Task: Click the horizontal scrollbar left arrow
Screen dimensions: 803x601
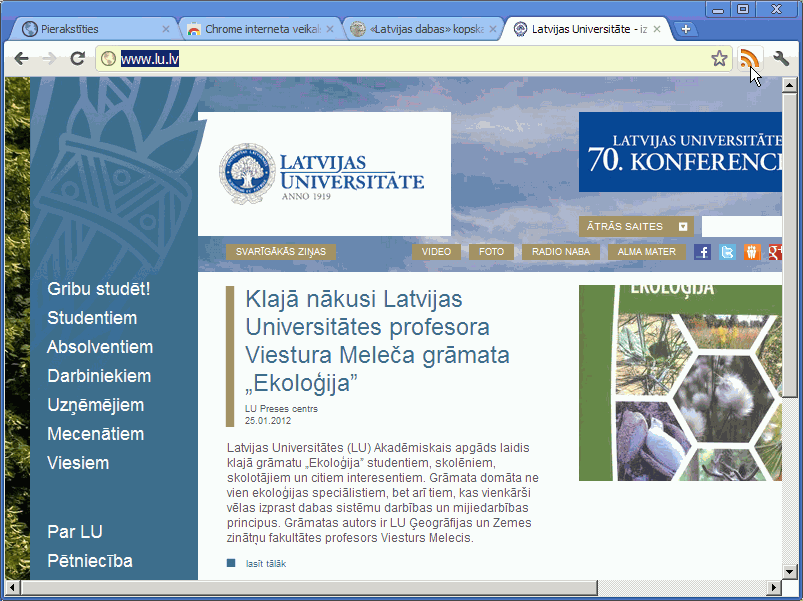Action: click(x=13, y=587)
